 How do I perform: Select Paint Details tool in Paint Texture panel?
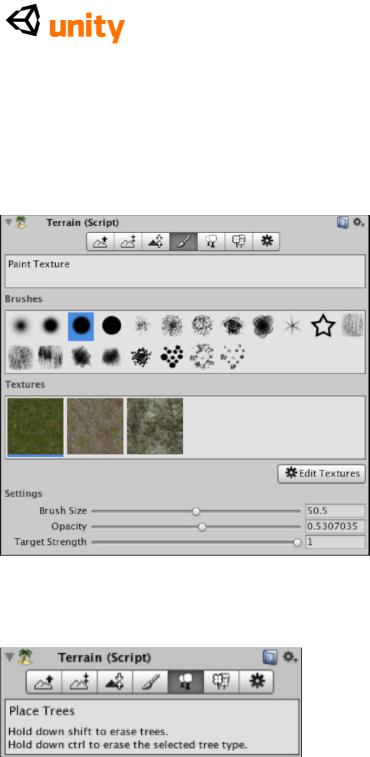[238, 242]
